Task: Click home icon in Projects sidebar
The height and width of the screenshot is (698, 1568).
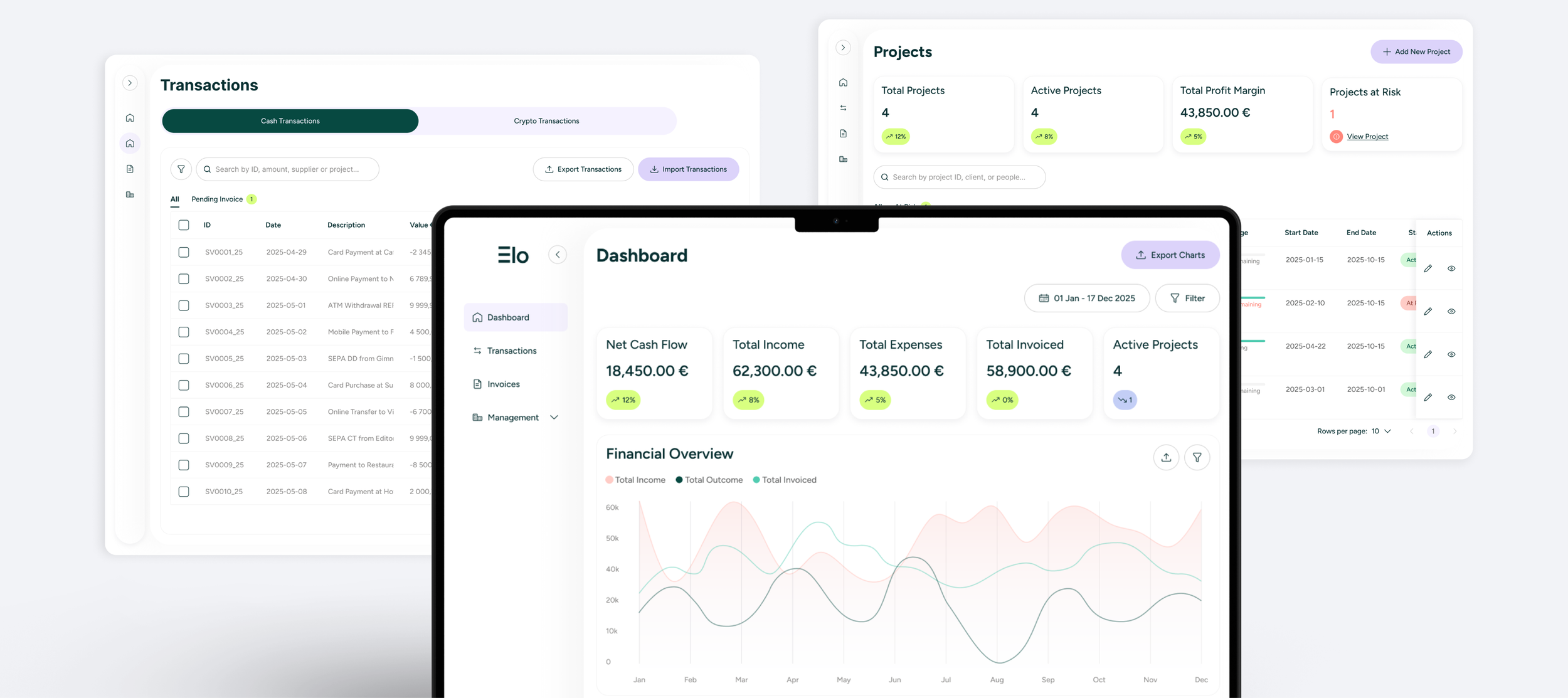Action: [843, 83]
